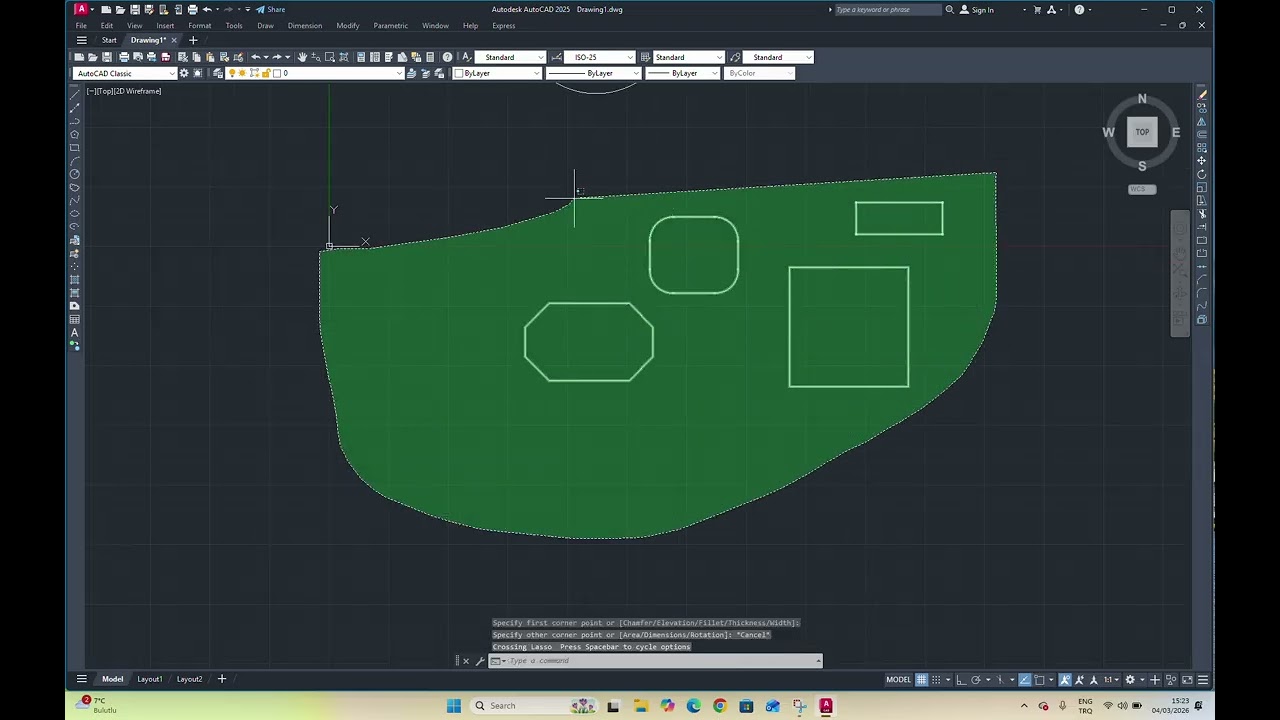Select the Arc draw tool

tap(74, 160)
